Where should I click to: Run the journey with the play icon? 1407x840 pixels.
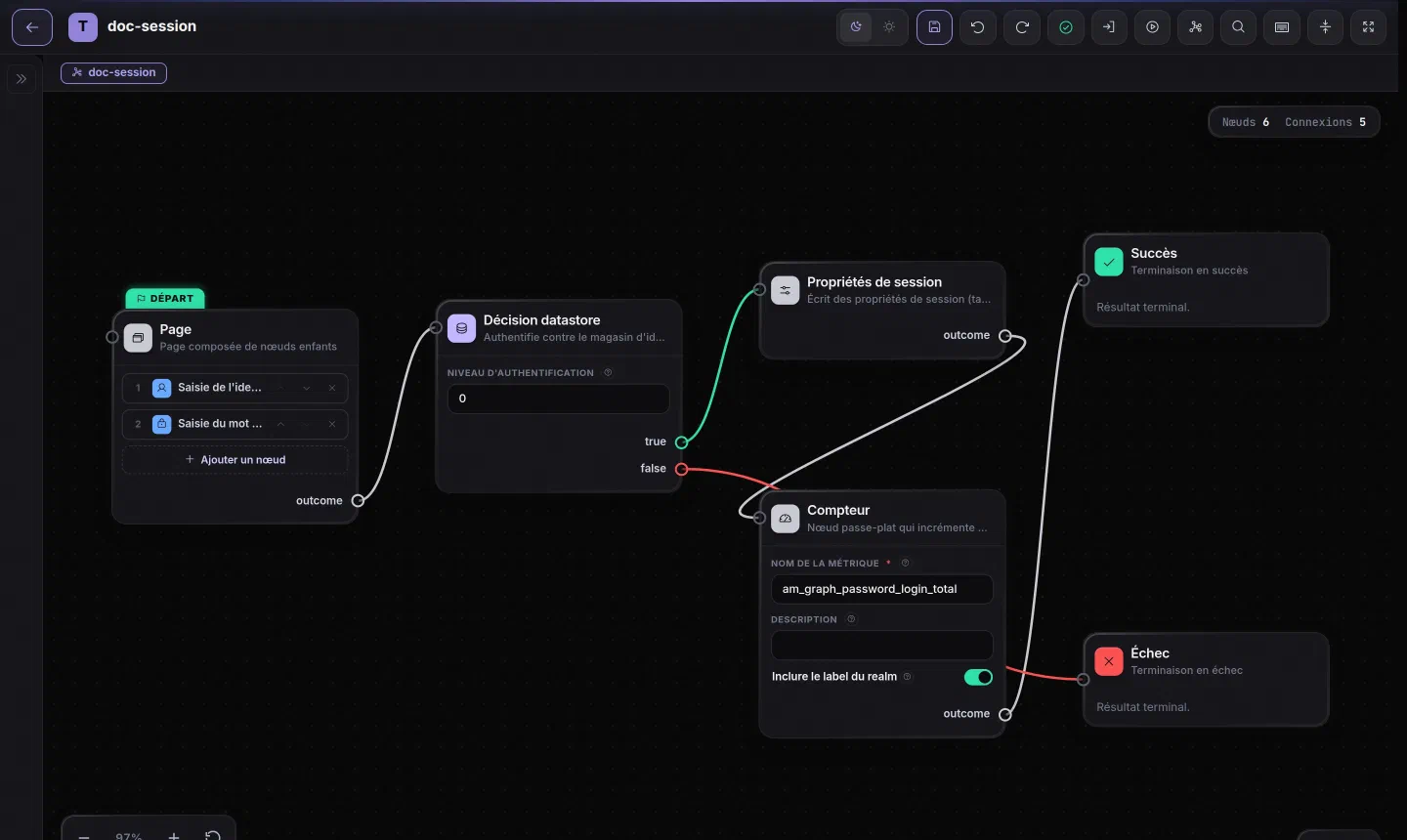1153,27
